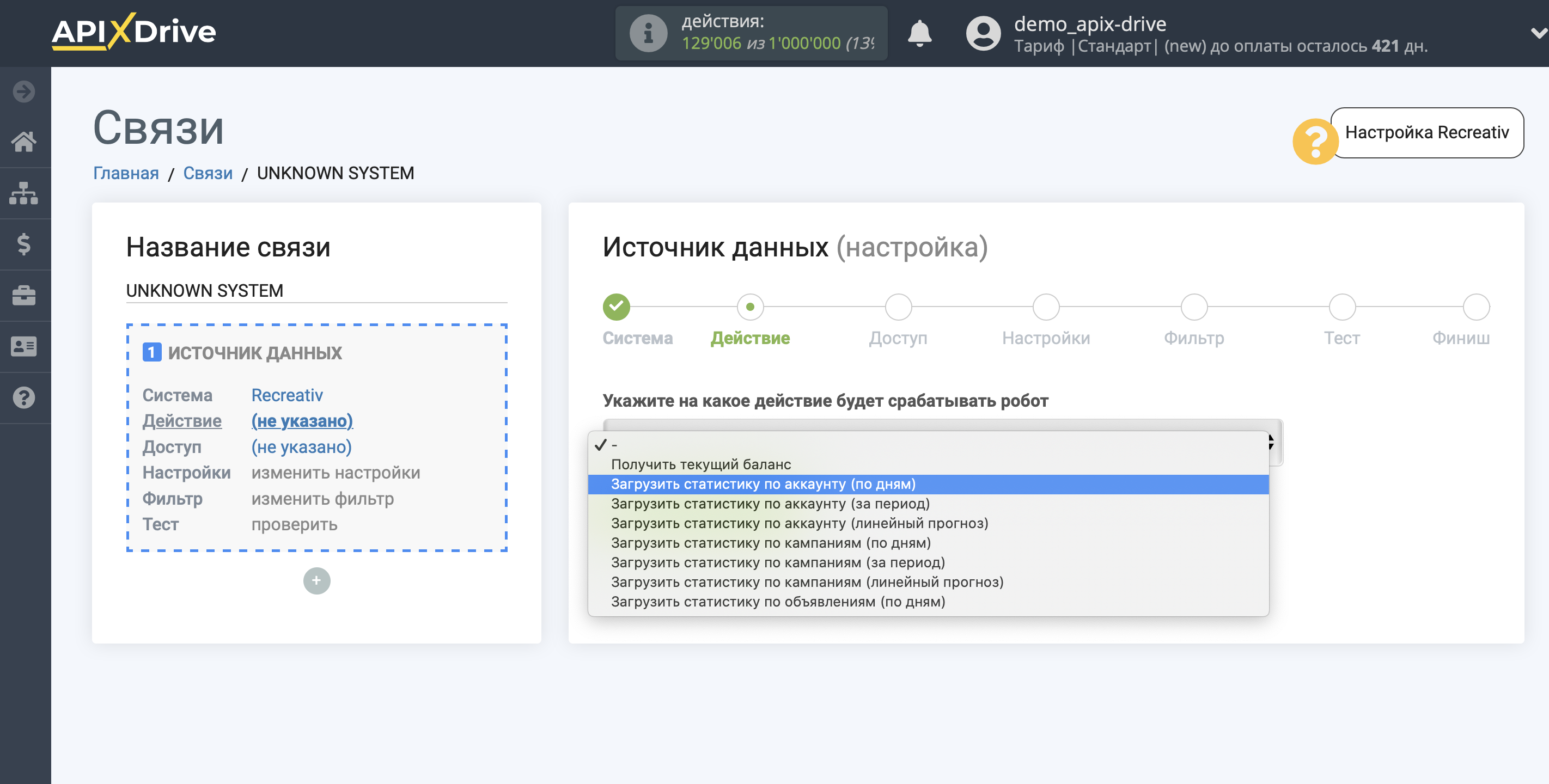The image size is (1549, 784).
Task: Click the 'Тест' step circle
Action: tap(1341, 307)
